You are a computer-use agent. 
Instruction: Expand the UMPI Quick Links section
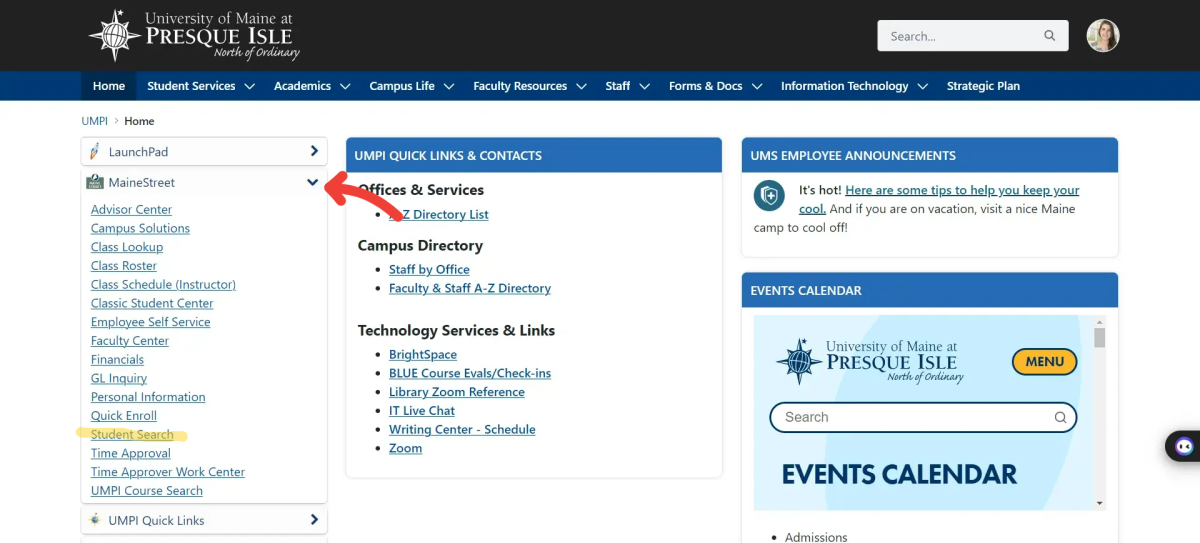point(314,520)
